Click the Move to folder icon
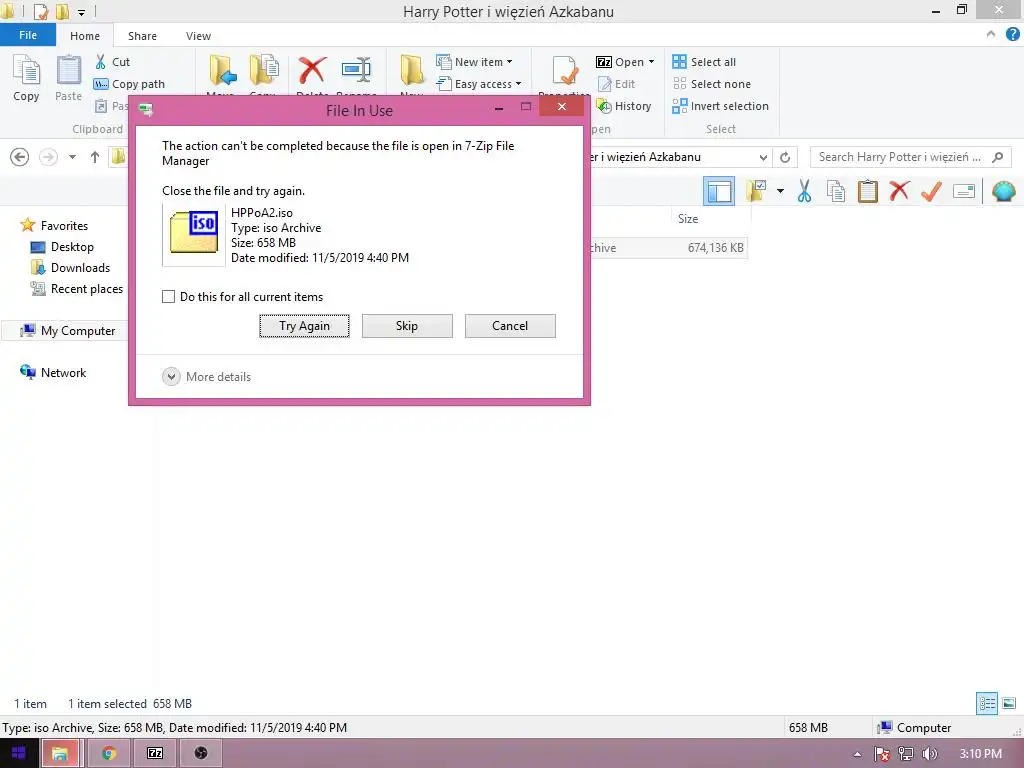The width and height of the screenshot is (1024, 768). (222, 70)
